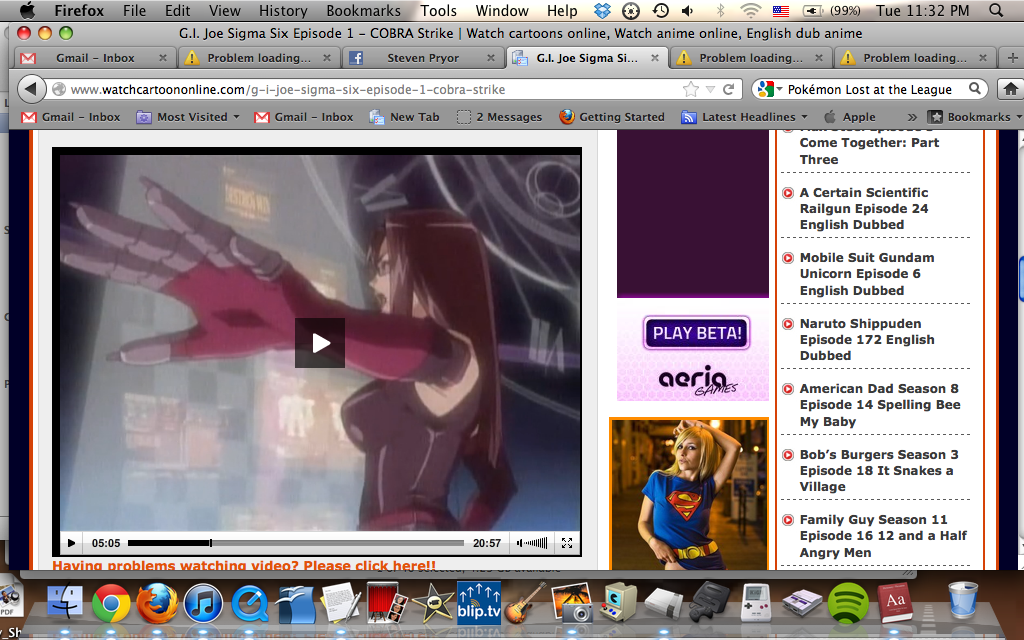This screenshot has width=1024, height=640.
Task: Open the system volume menu bar icon
Action: click(688, 10)
